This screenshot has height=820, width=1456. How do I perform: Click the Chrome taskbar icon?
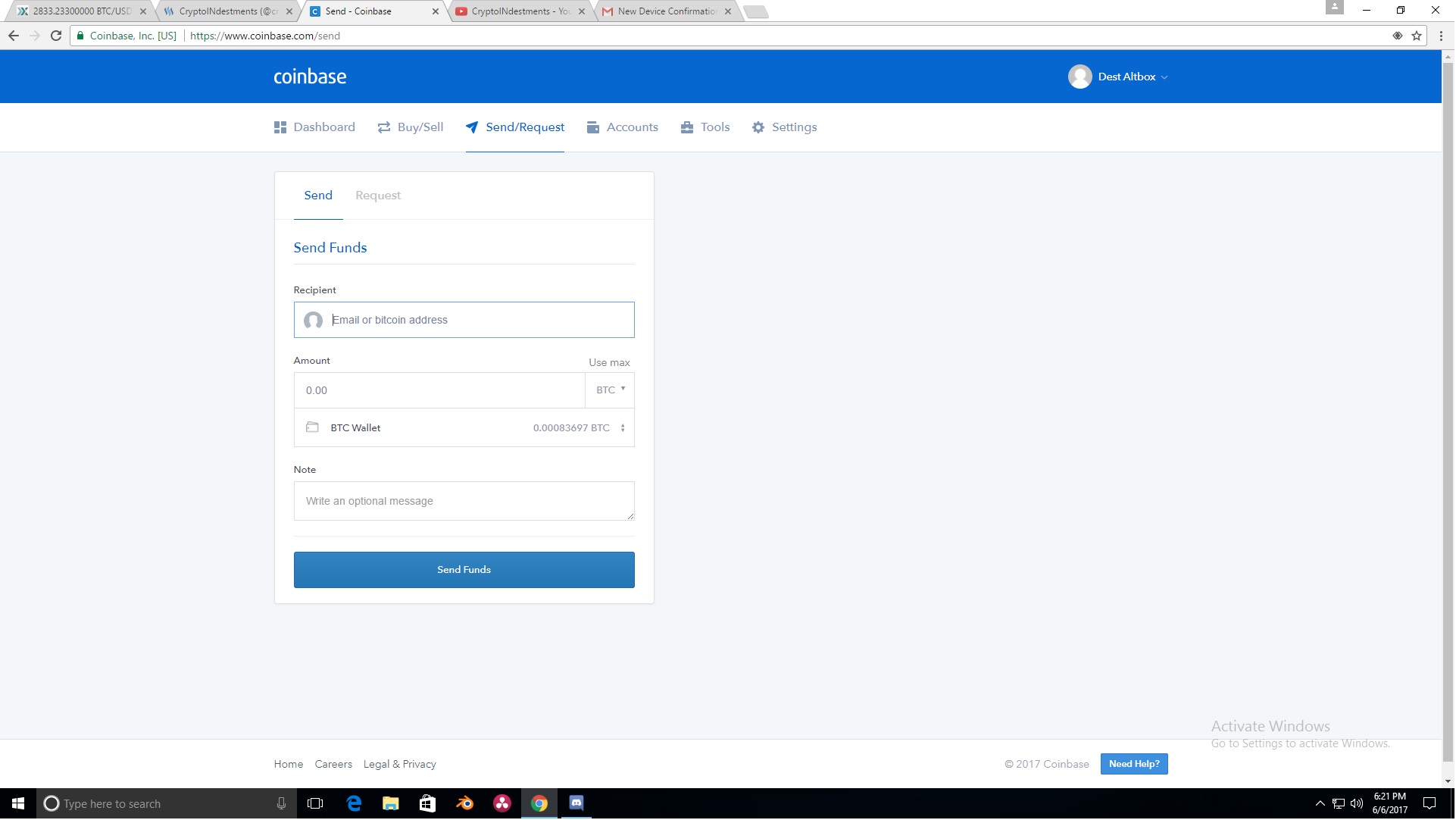[539, 803]
